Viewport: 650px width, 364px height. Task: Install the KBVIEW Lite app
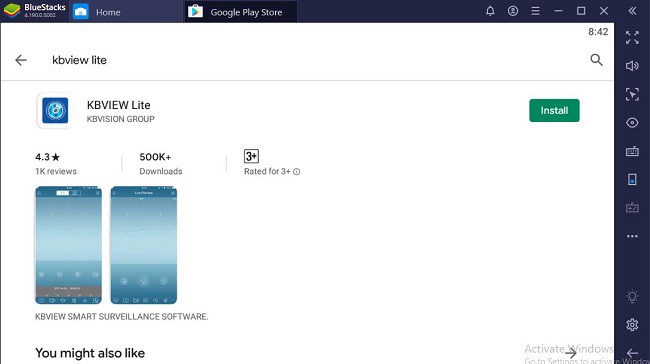point(554,110)
